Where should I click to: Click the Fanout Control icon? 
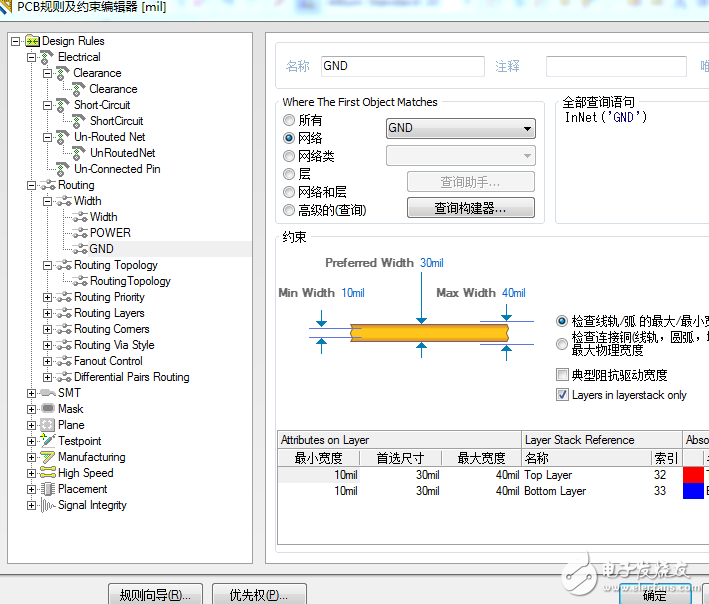(64, 361)
